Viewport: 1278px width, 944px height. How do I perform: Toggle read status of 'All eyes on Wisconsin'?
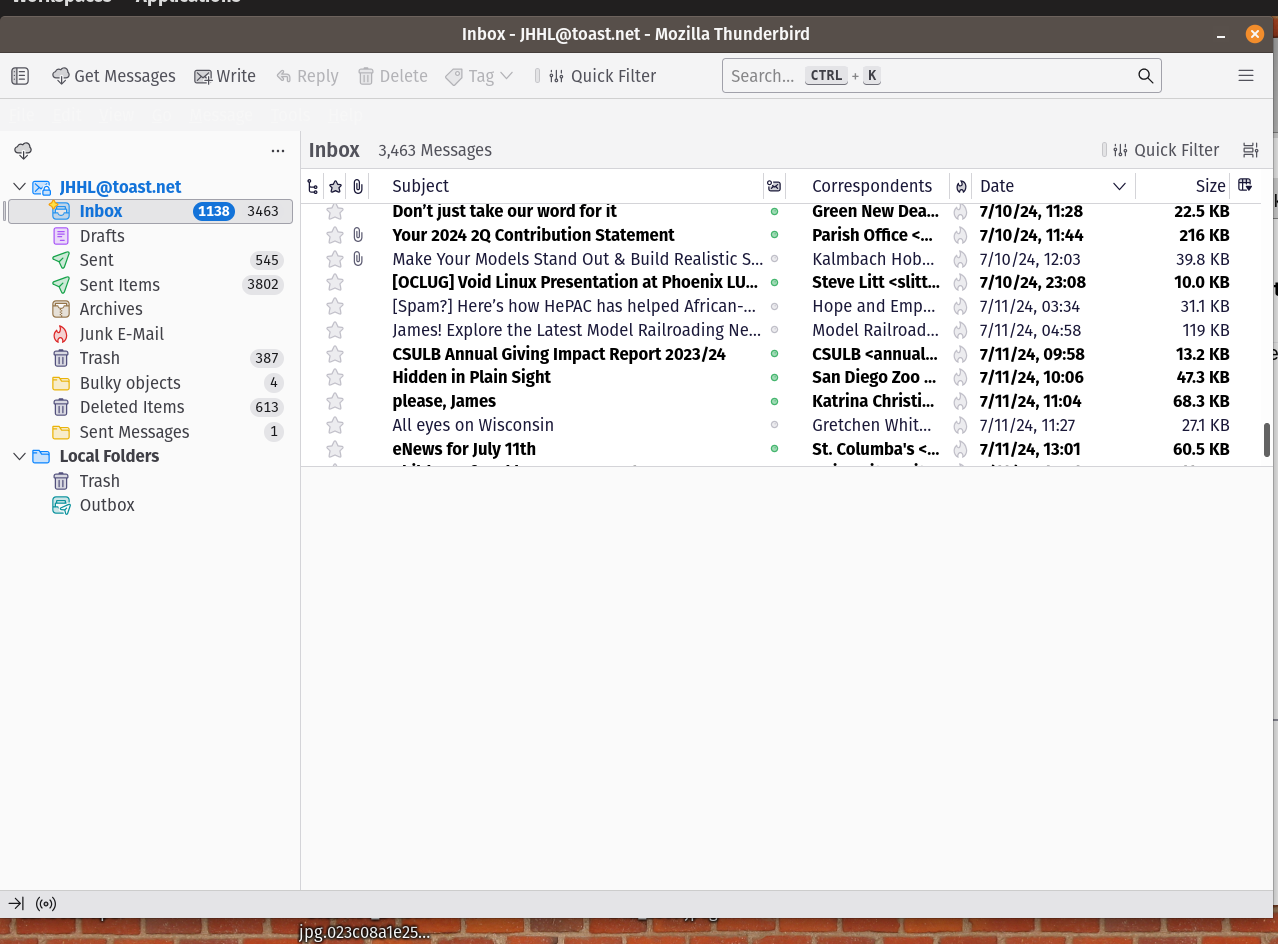tap(774, 425)
